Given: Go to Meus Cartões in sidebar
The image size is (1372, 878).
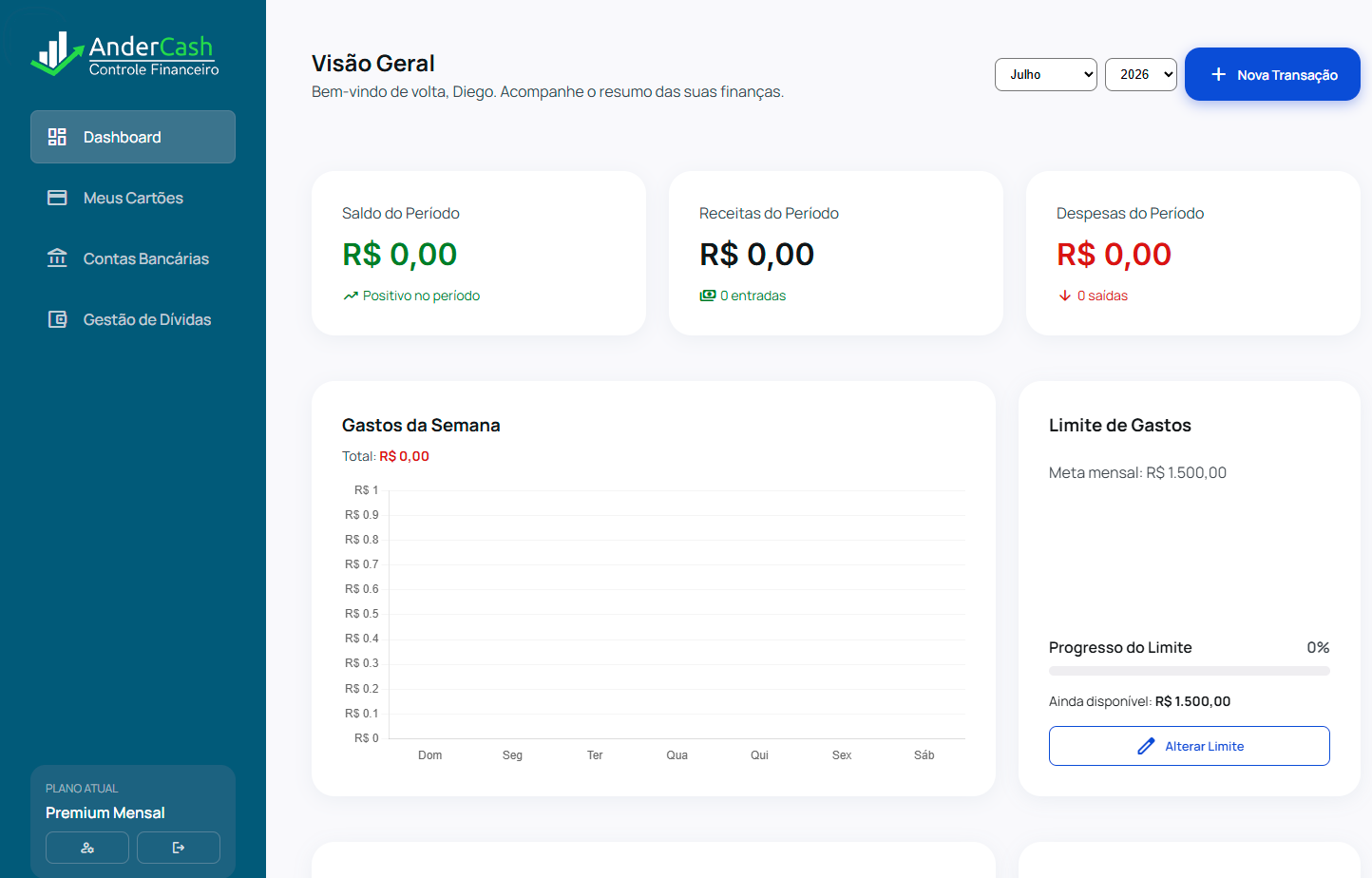Looking at the screenshot, I should pyautogui.click(x=133, y=198).
